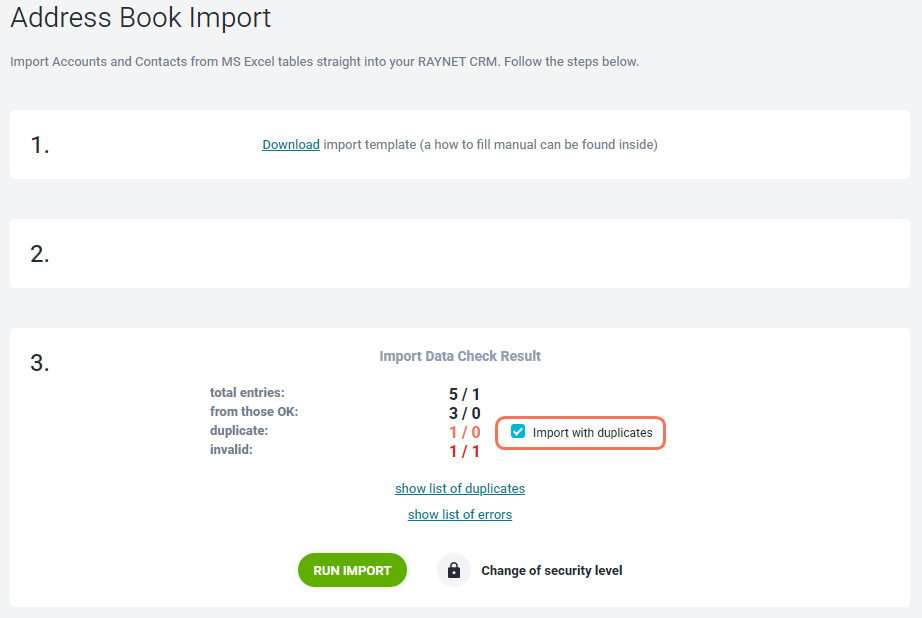Click Change of security level text
This screenshot has height=618, width=922.
pos(552,570)
